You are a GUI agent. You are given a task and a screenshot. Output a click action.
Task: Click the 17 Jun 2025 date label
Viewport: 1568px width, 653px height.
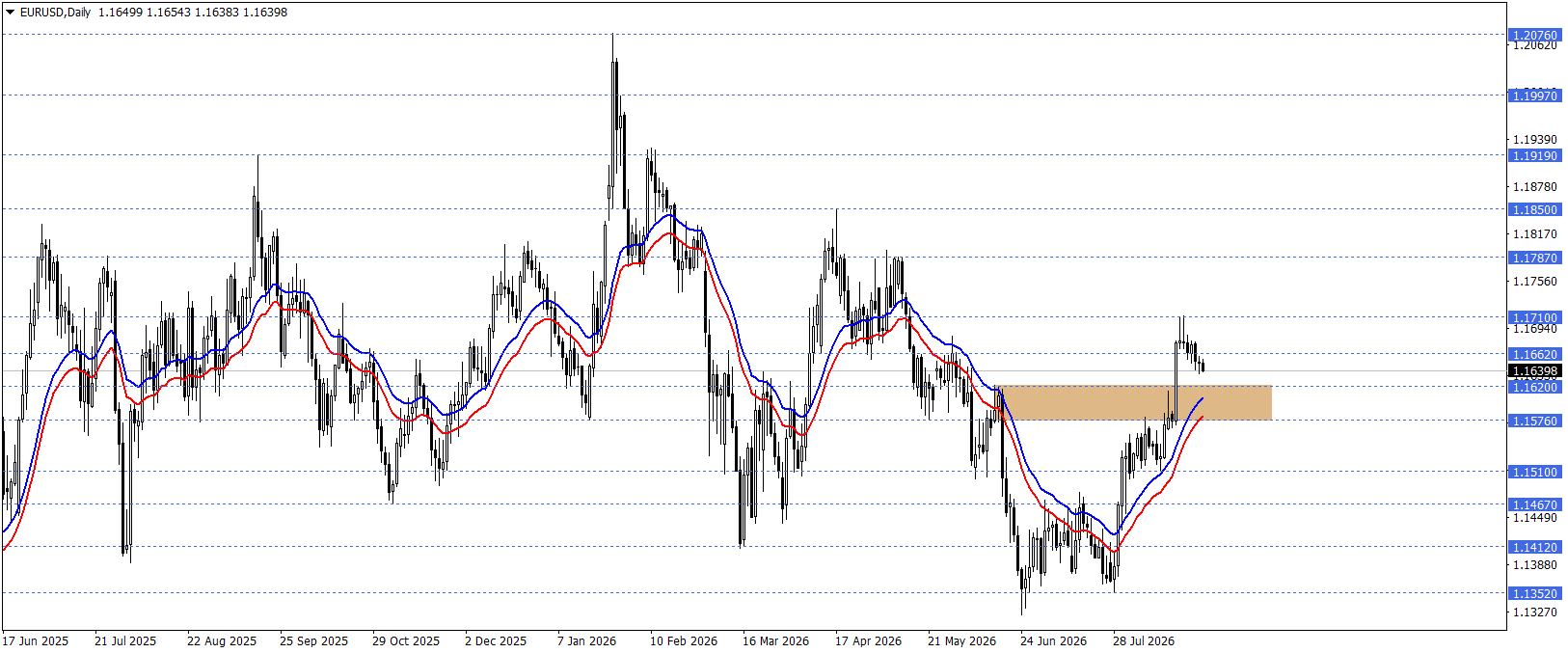click(x=36, y=640)
